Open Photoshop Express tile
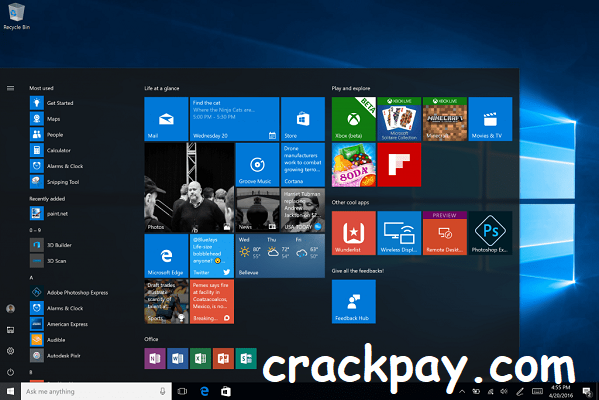 pyautogui.click(x=490, y=233)
